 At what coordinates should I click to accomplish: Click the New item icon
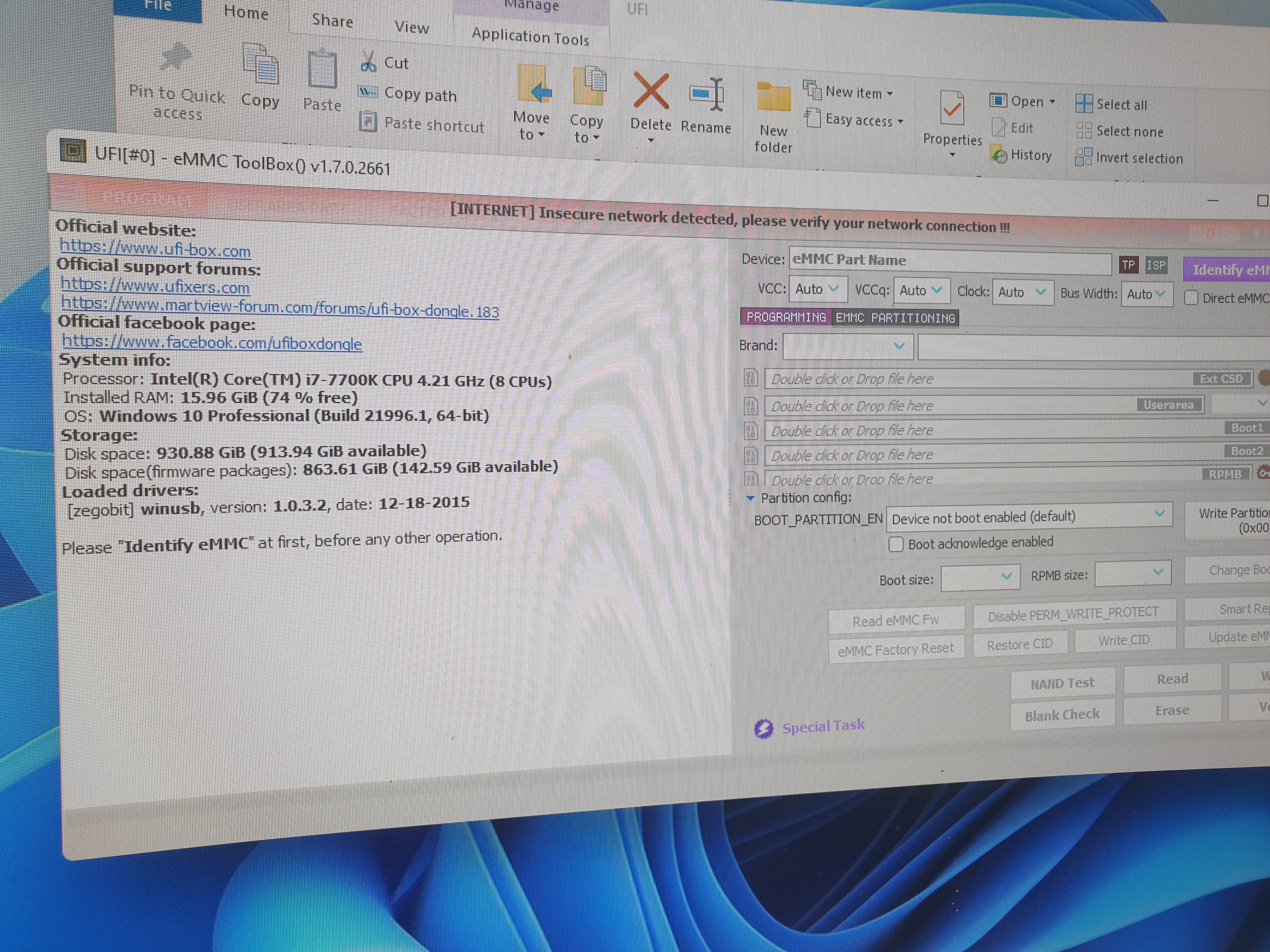812,89
